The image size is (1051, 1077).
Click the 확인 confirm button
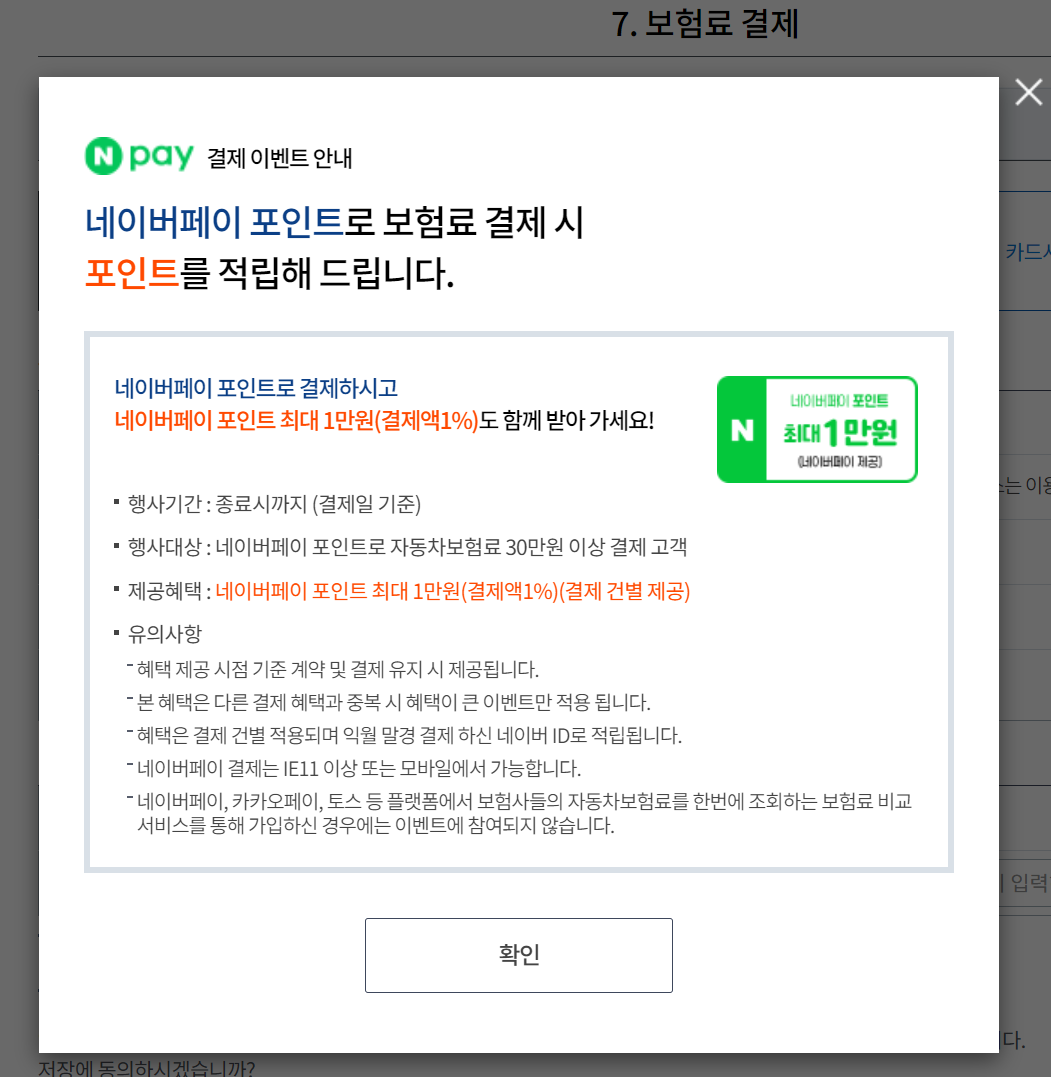tap(519, 955)
